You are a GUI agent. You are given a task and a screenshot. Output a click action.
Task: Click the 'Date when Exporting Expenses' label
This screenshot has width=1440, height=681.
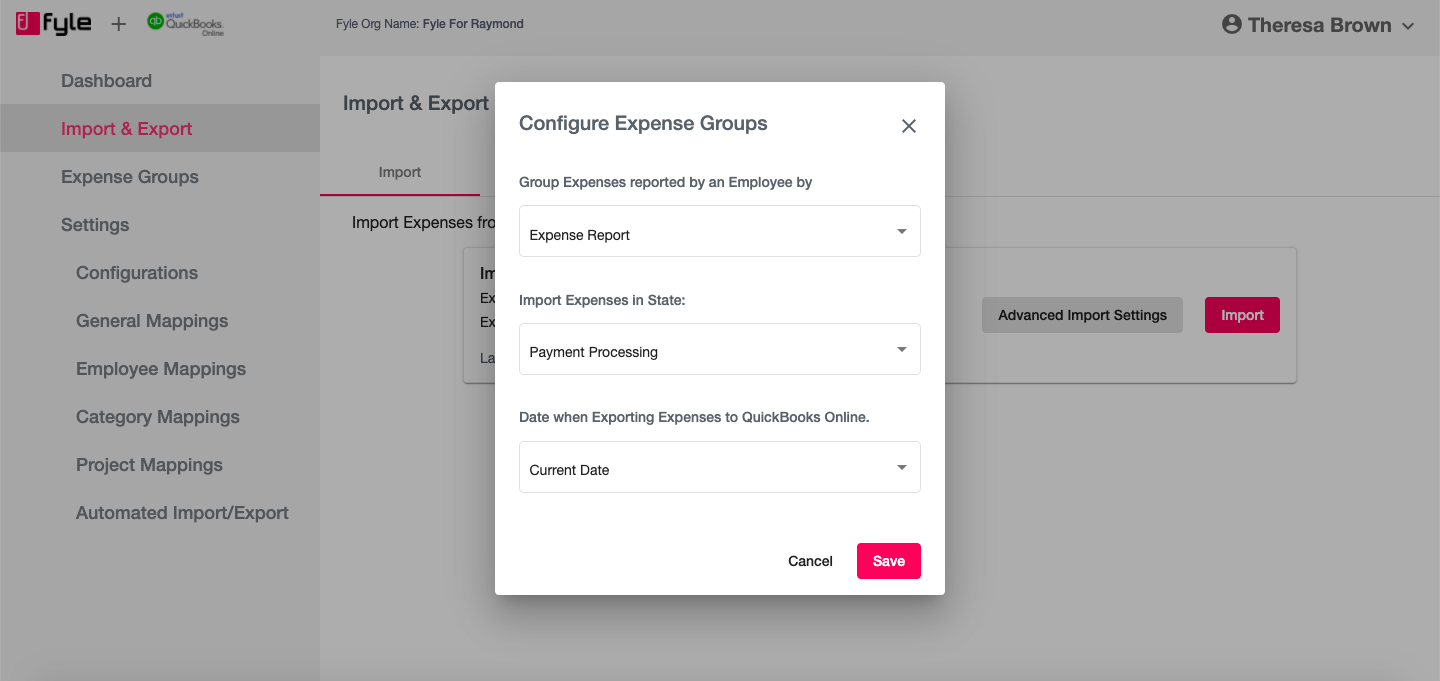point(694,417)
